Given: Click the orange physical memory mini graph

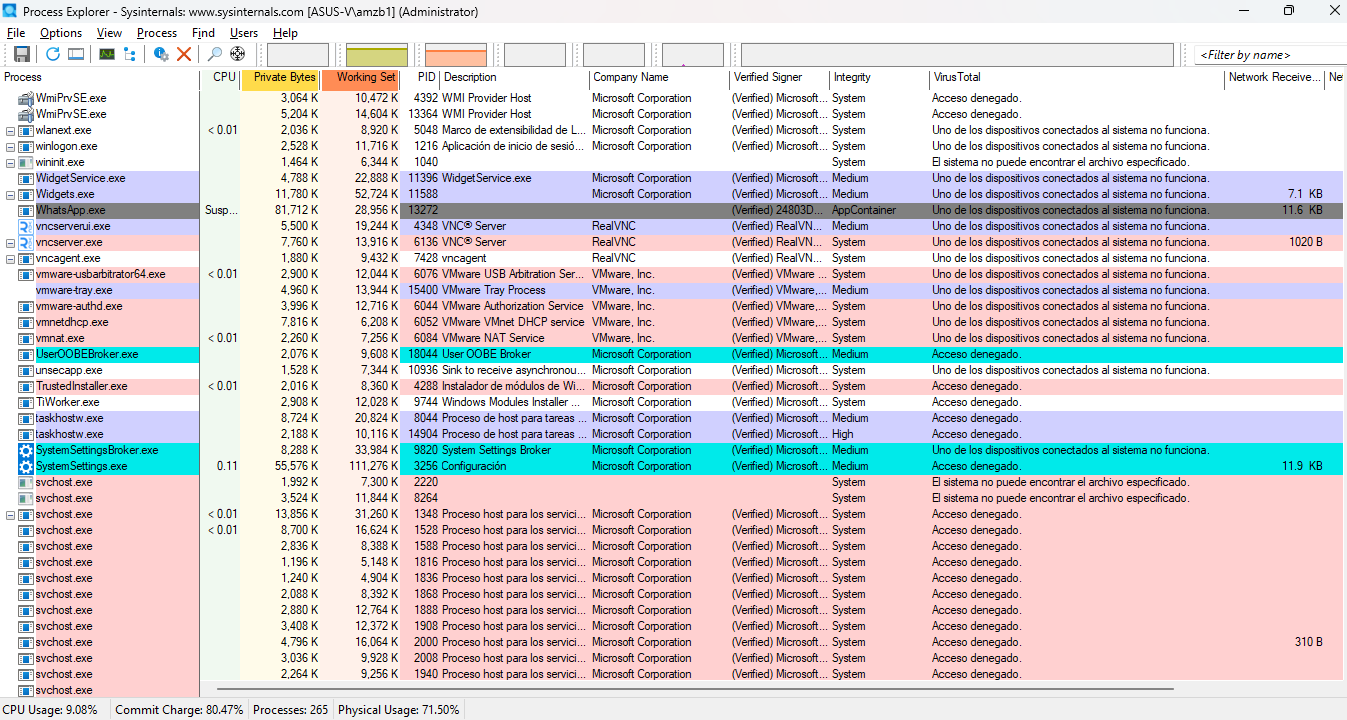Looking at the screenshot, I should pyautogui.click(x=456, y=54).
